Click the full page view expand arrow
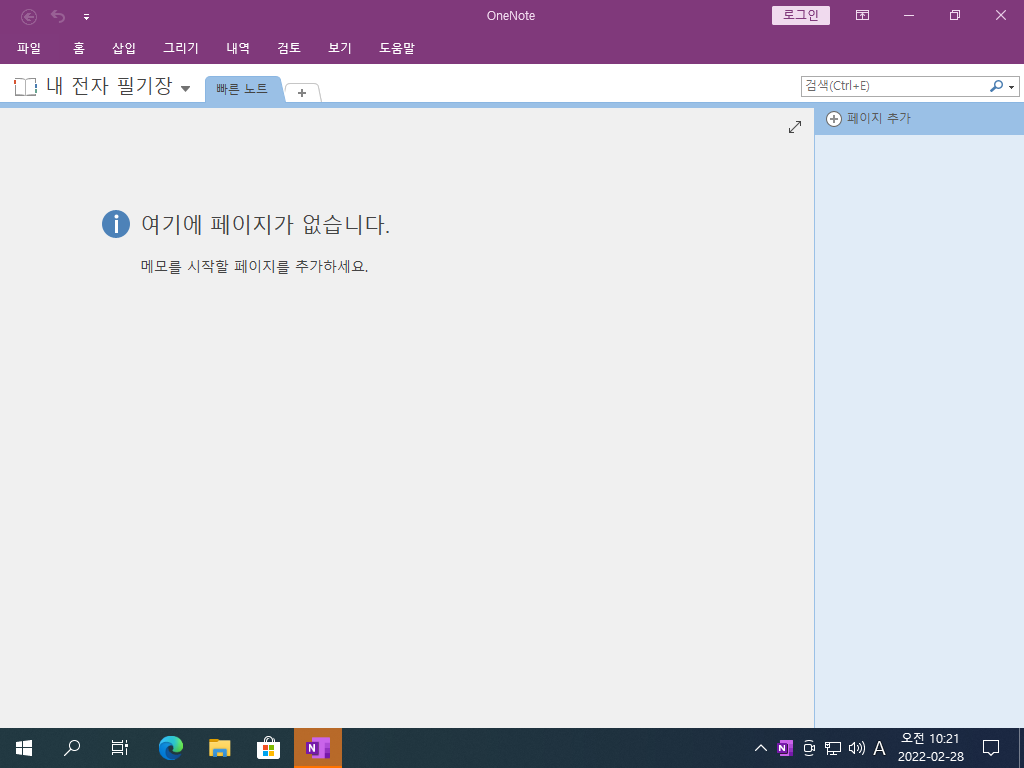 click(x=795, y=127)
